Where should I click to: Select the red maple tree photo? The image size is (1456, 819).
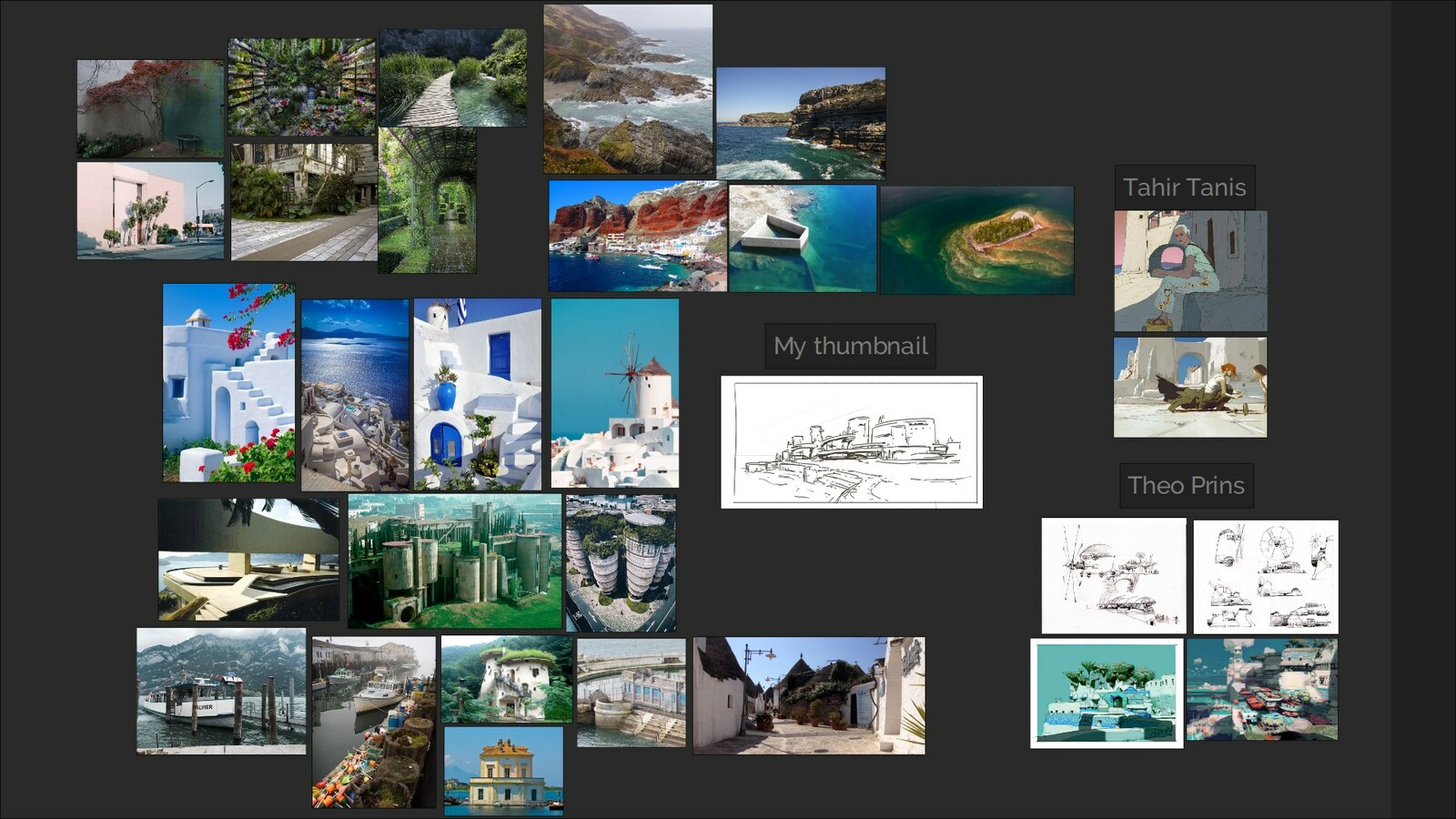click(150, 109)
